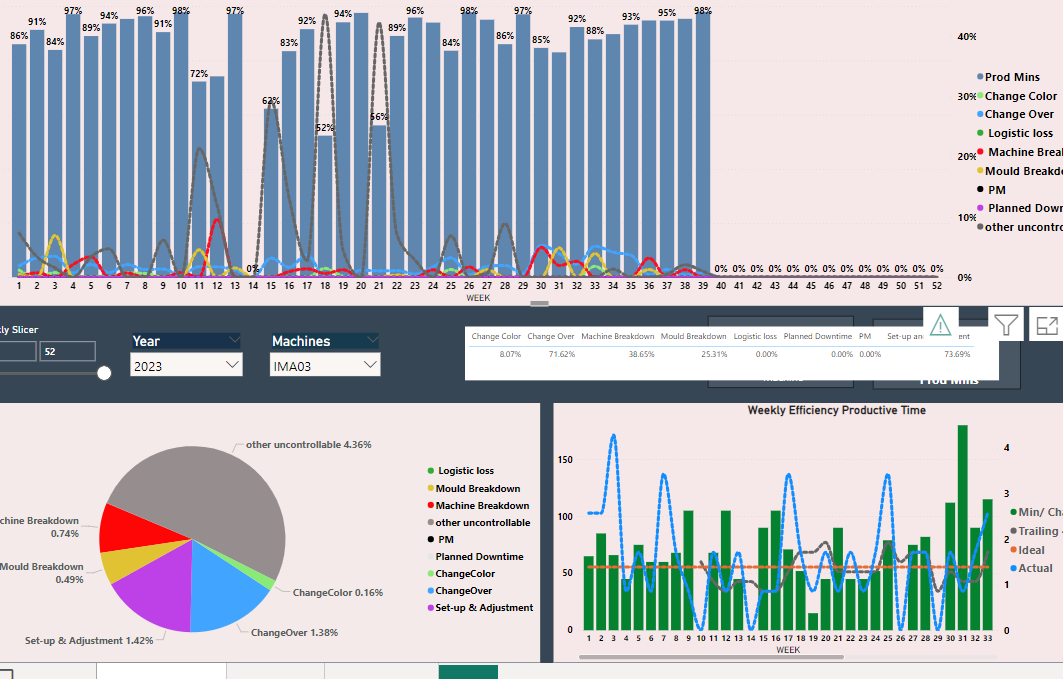
Task: Click the Logistic loss column header in table
Action: click(x=755, y=336)
